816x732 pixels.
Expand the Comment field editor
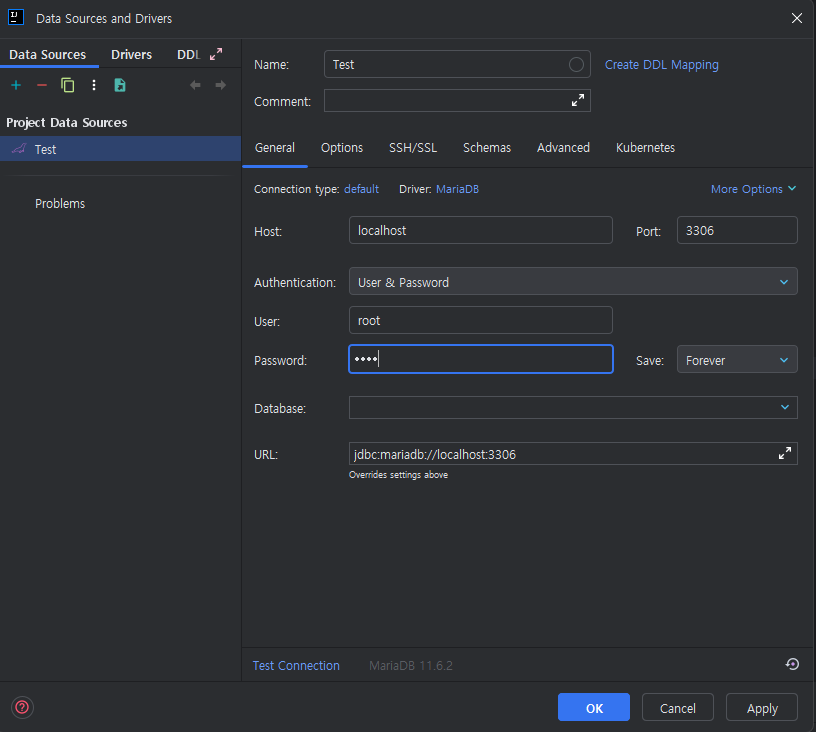pyautogui.click(x=578, y=100)
